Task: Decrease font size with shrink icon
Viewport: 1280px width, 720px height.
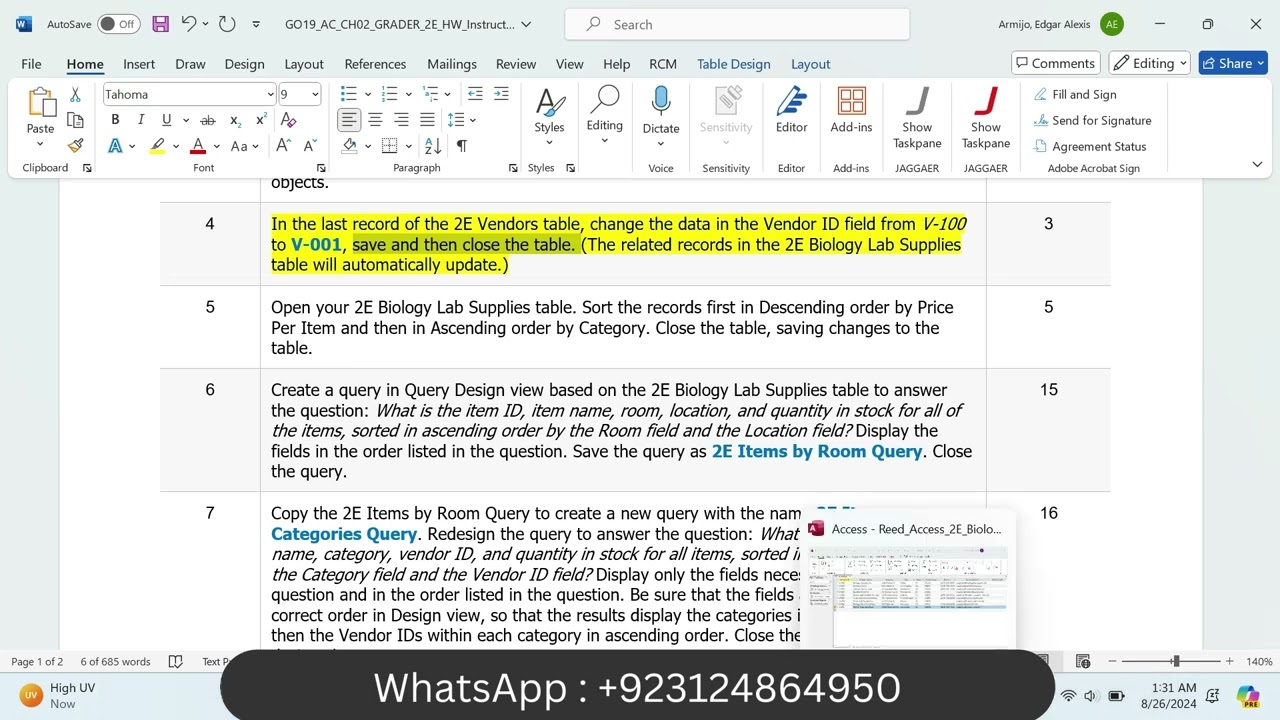Action: (309, 146)
